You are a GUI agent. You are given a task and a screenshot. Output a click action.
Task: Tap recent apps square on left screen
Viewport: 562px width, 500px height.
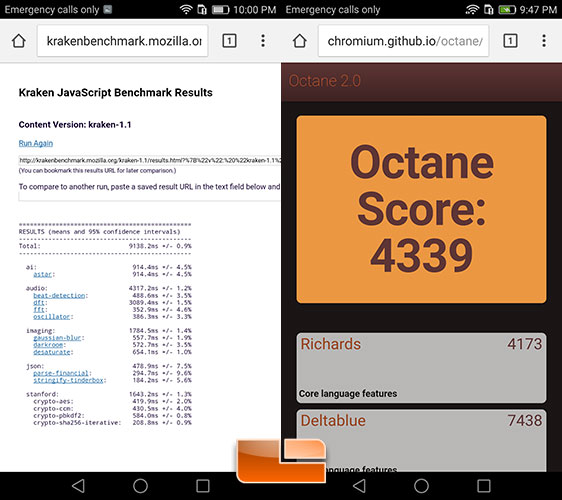[x=203, y=486]
